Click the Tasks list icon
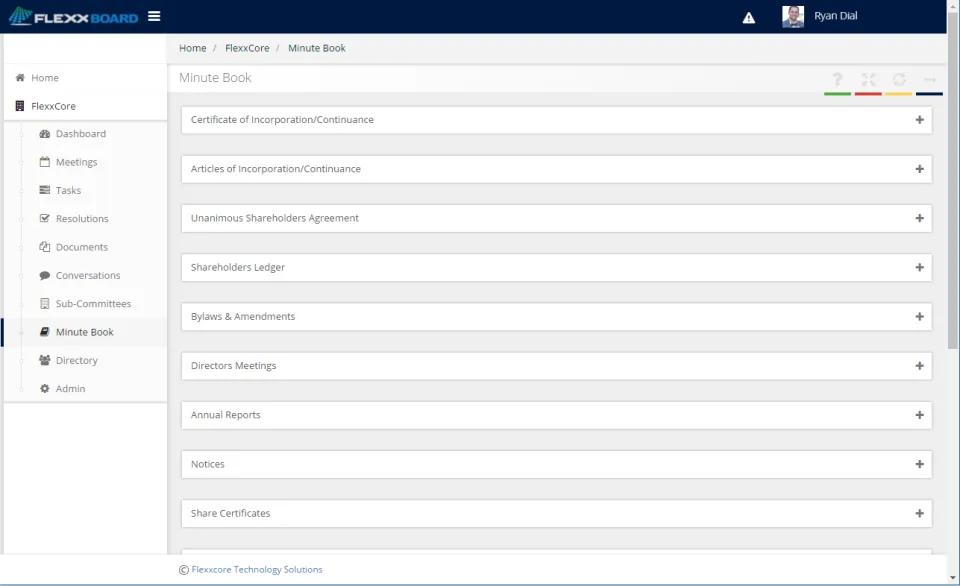The image size is (960, 586). (x=45, y=190)
